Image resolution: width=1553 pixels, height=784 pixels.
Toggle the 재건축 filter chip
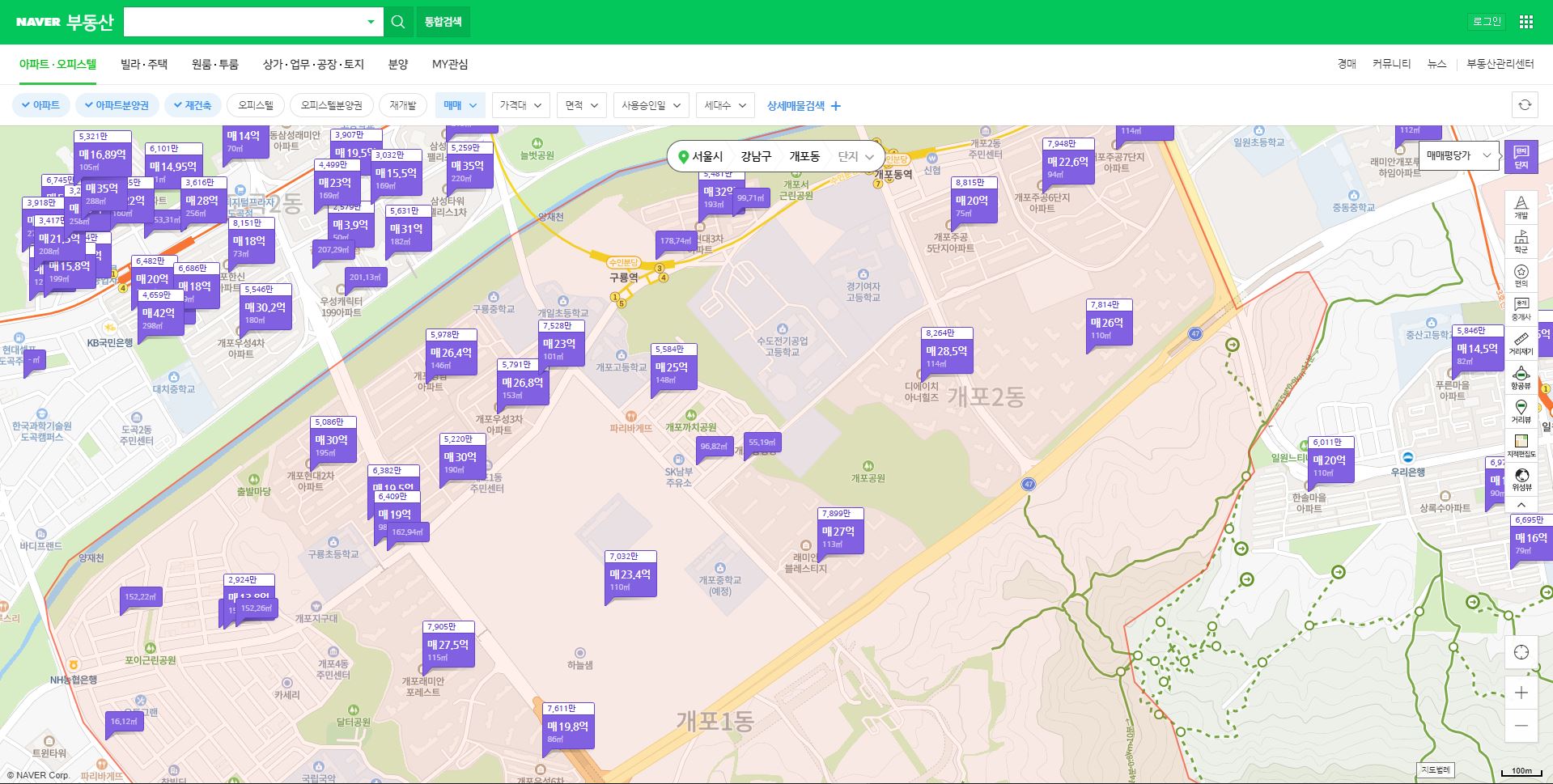click(x=193, y=105)
